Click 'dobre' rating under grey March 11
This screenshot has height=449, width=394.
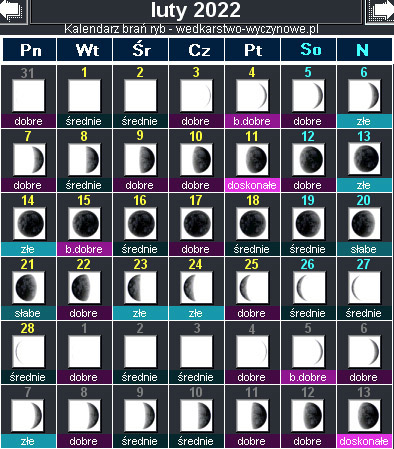coord(252,441)
